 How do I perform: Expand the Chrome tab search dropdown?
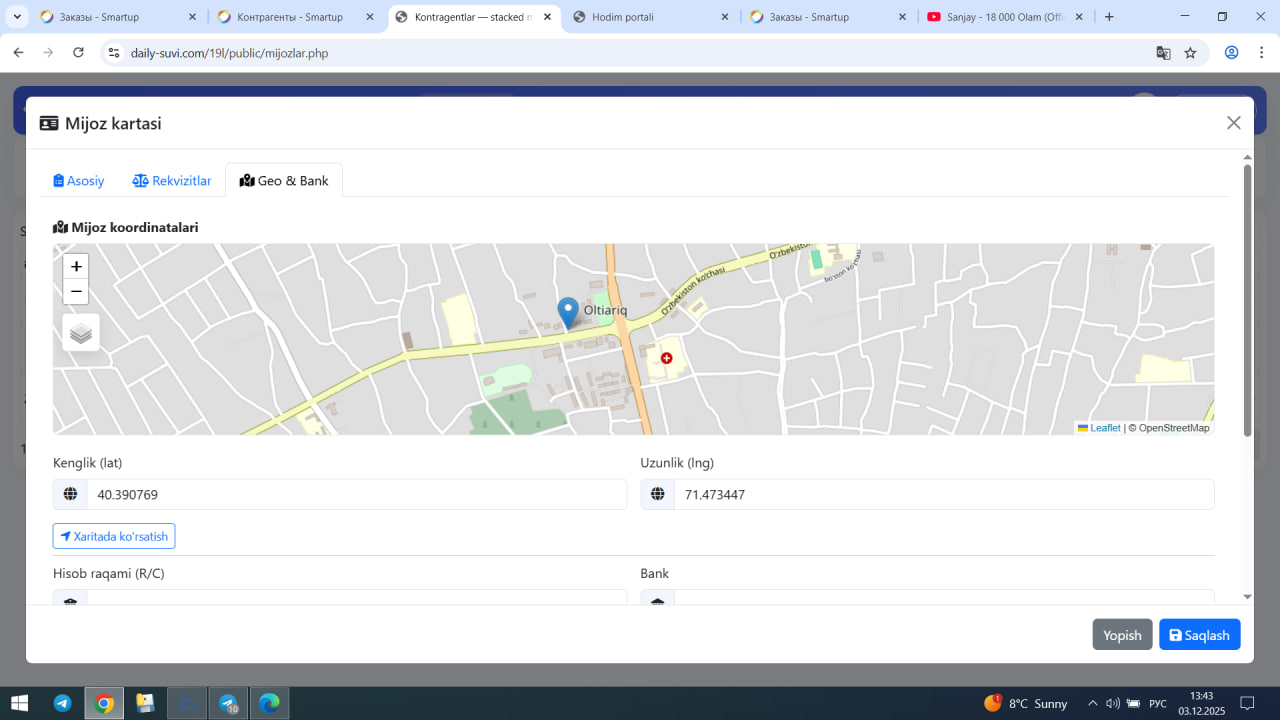(17, 17)
